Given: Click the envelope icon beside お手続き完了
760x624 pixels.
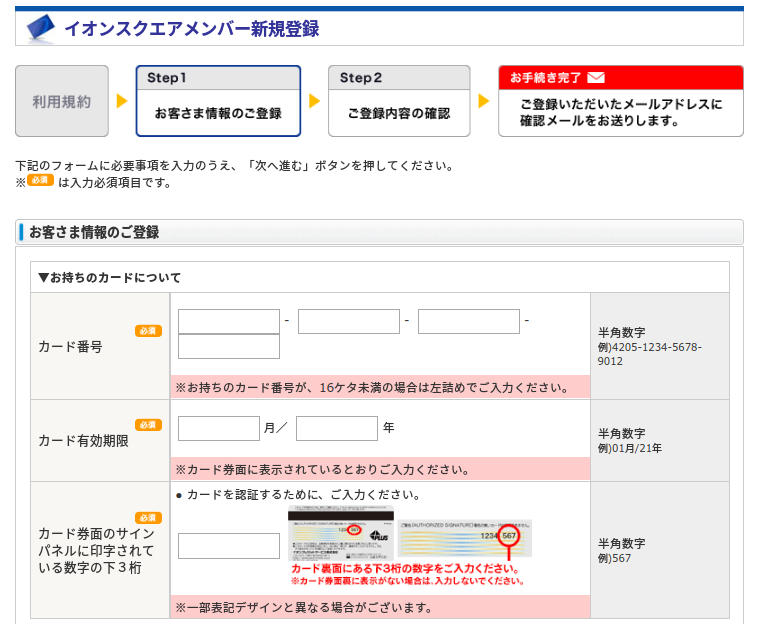Looking at the screenshot, I should tap(596, 78).
